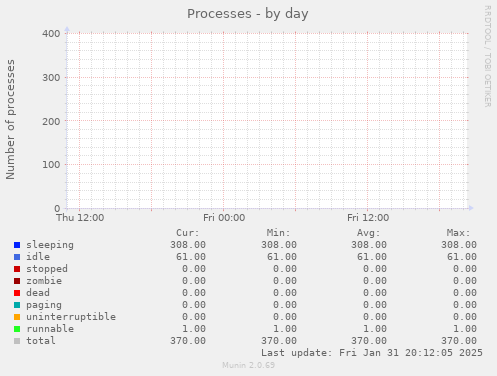Click the sleeping Max value 308.00
Viewport: 497px width, 376px height.
pyautogui.click(x=459, y=245)
